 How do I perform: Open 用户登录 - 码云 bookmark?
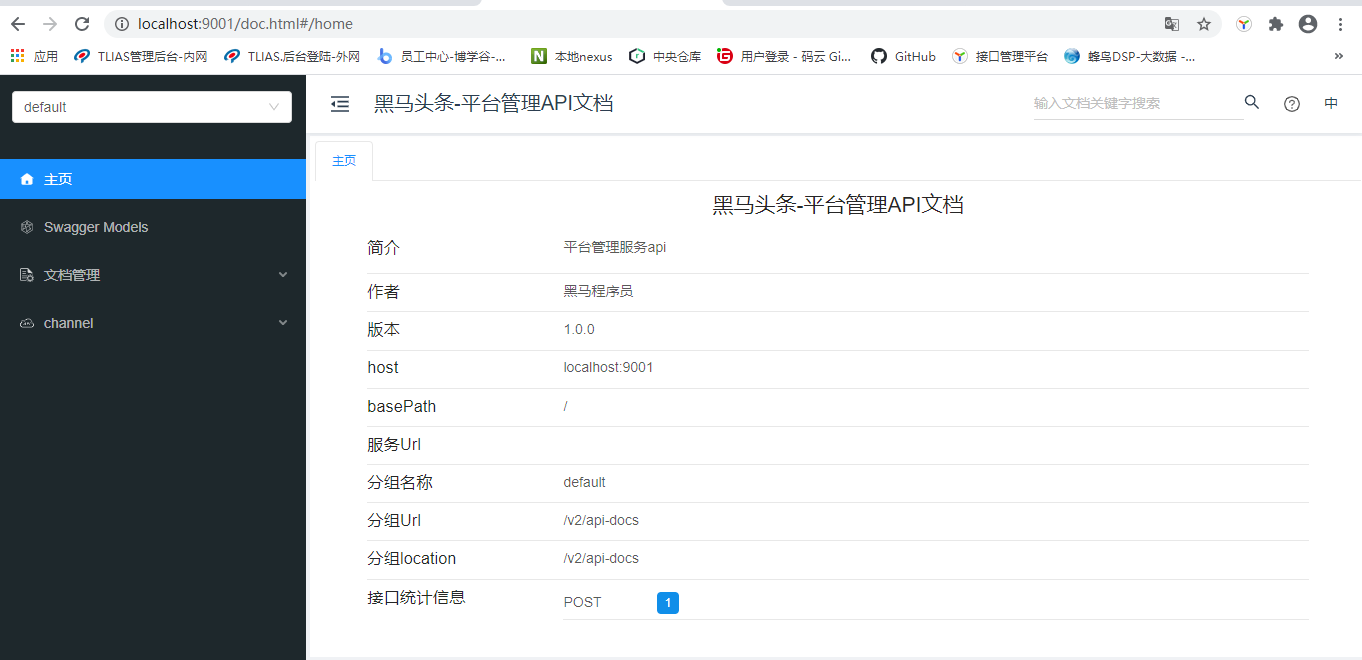click(785, 57)
